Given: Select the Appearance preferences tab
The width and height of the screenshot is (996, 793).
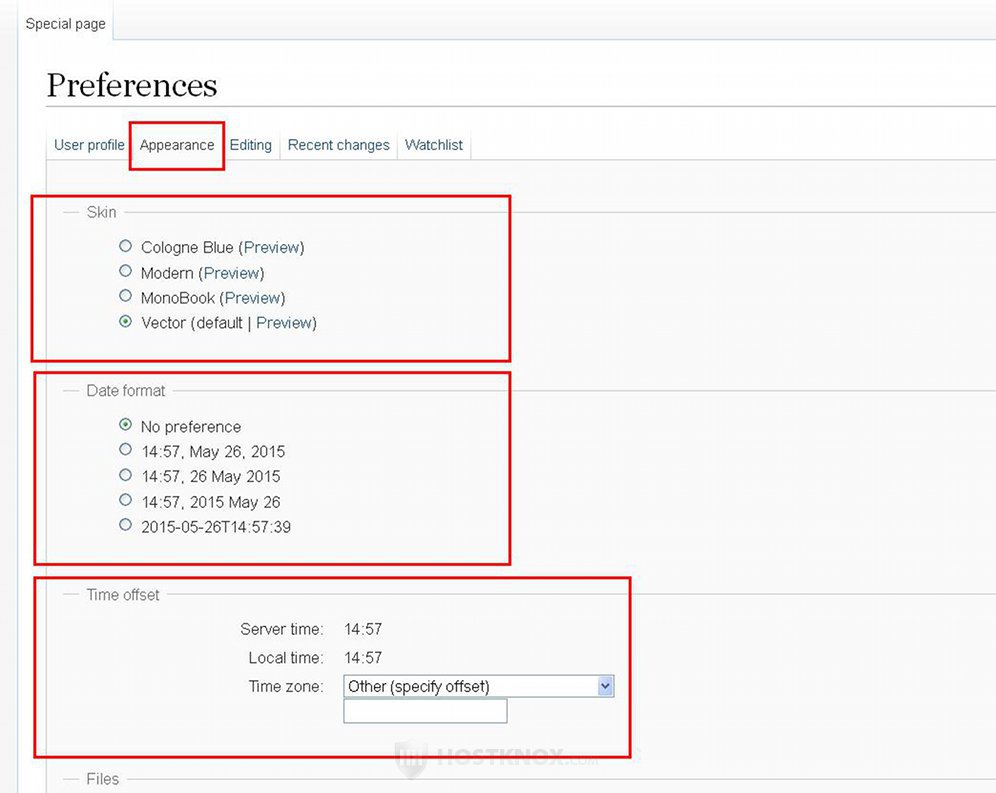Looking at the screenshot, I should [177, 145].
